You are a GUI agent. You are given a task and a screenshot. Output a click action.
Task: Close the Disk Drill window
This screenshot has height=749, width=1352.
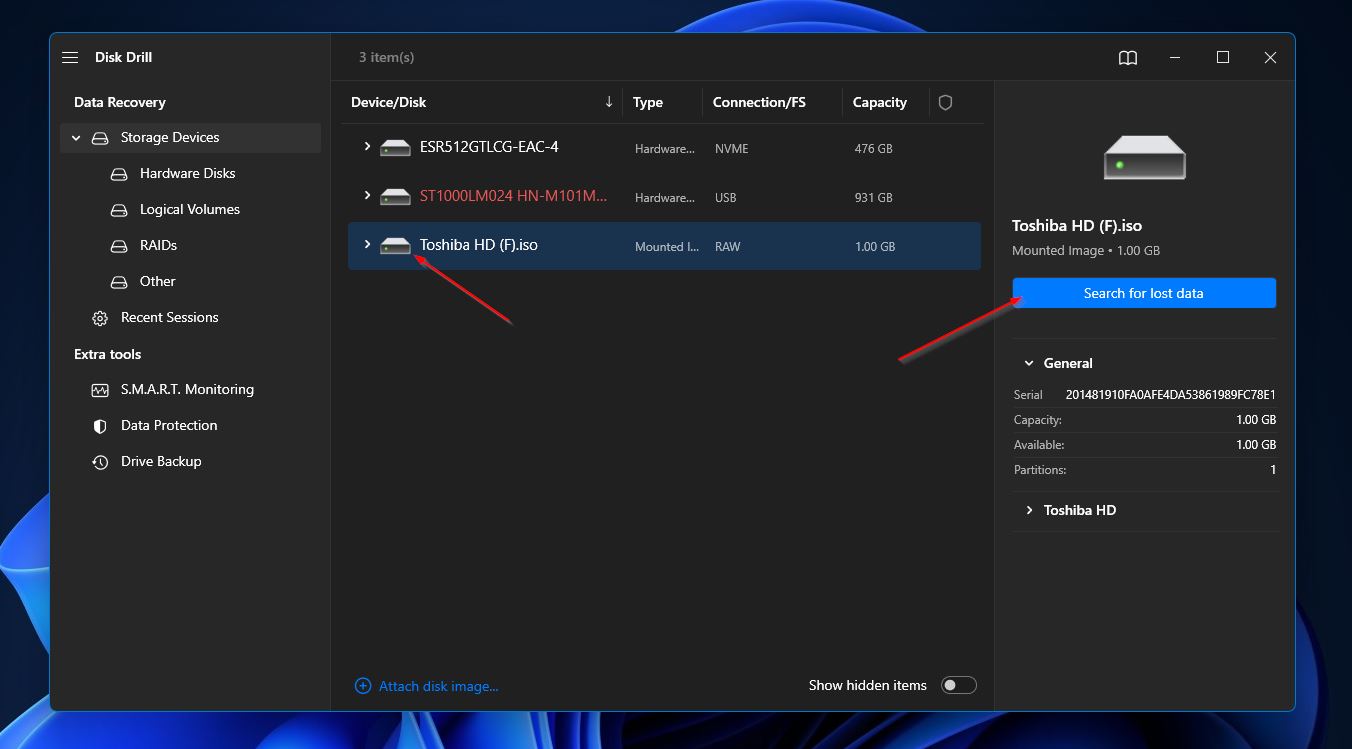coord(1270,58)
